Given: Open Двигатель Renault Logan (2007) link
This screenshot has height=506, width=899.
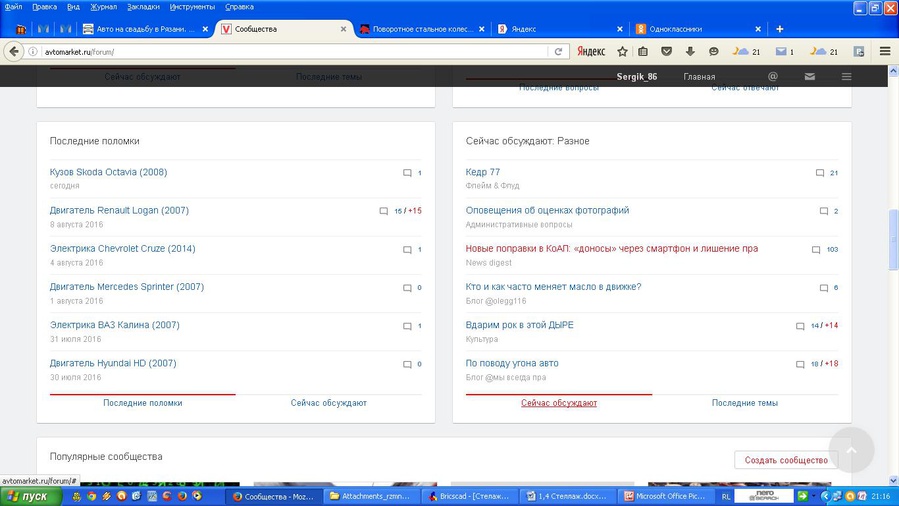Looking at the screenshot, I should (x=119, y=210).
